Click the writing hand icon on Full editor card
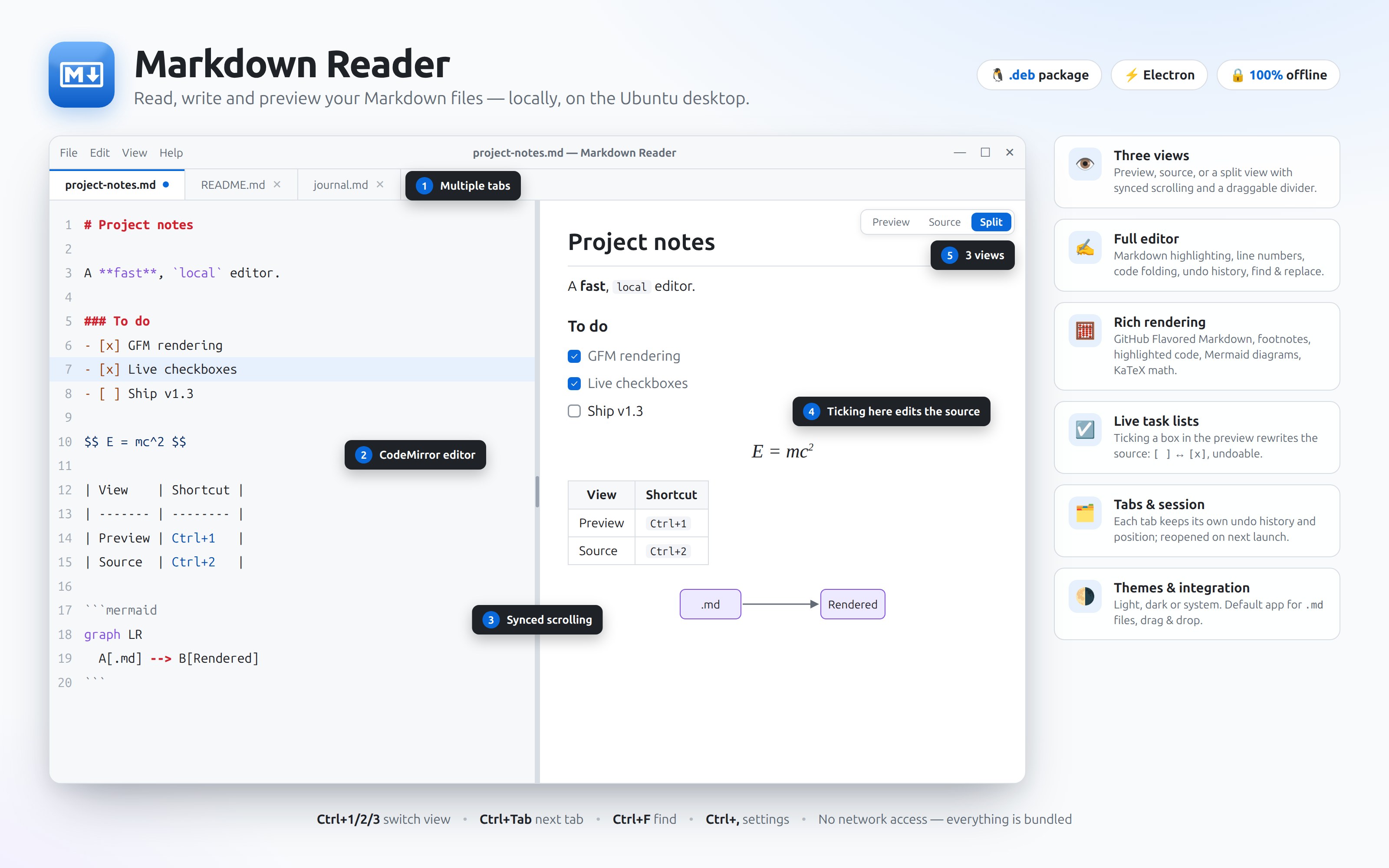This screenshot has width=1389, height=868. pyautogui.click(x=1085, y=247)
